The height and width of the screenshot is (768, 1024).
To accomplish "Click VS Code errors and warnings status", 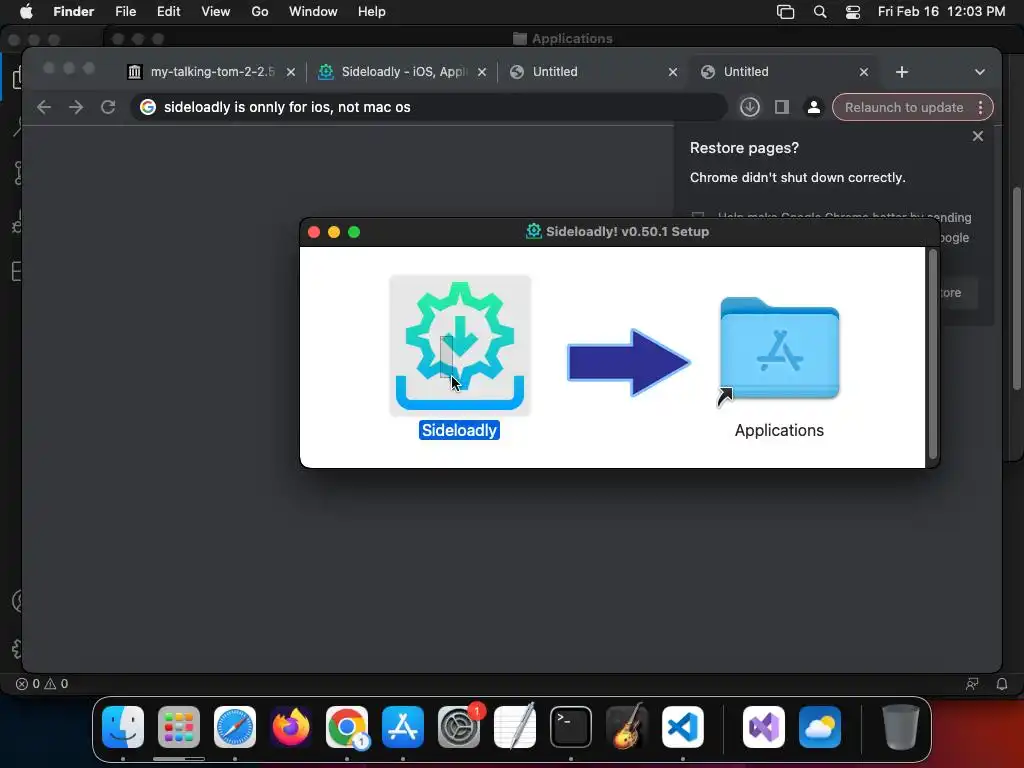I will click(42, 684).
